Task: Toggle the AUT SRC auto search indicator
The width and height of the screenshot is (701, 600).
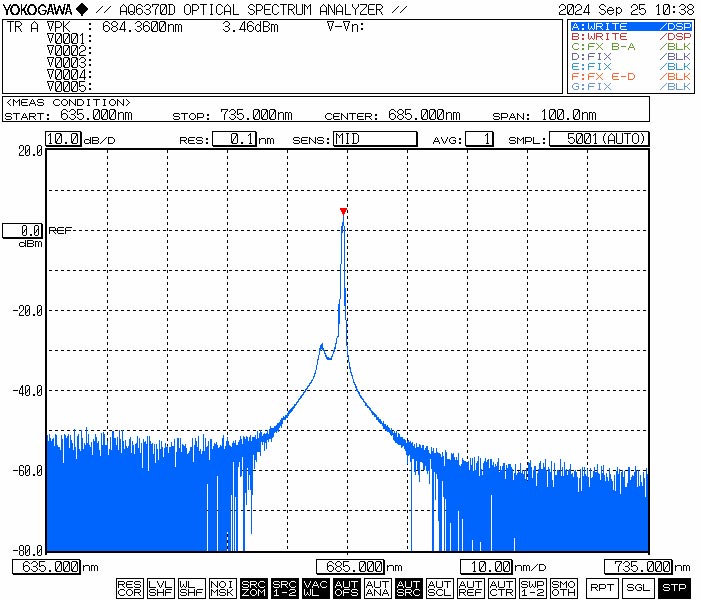Action: point(408,588)
